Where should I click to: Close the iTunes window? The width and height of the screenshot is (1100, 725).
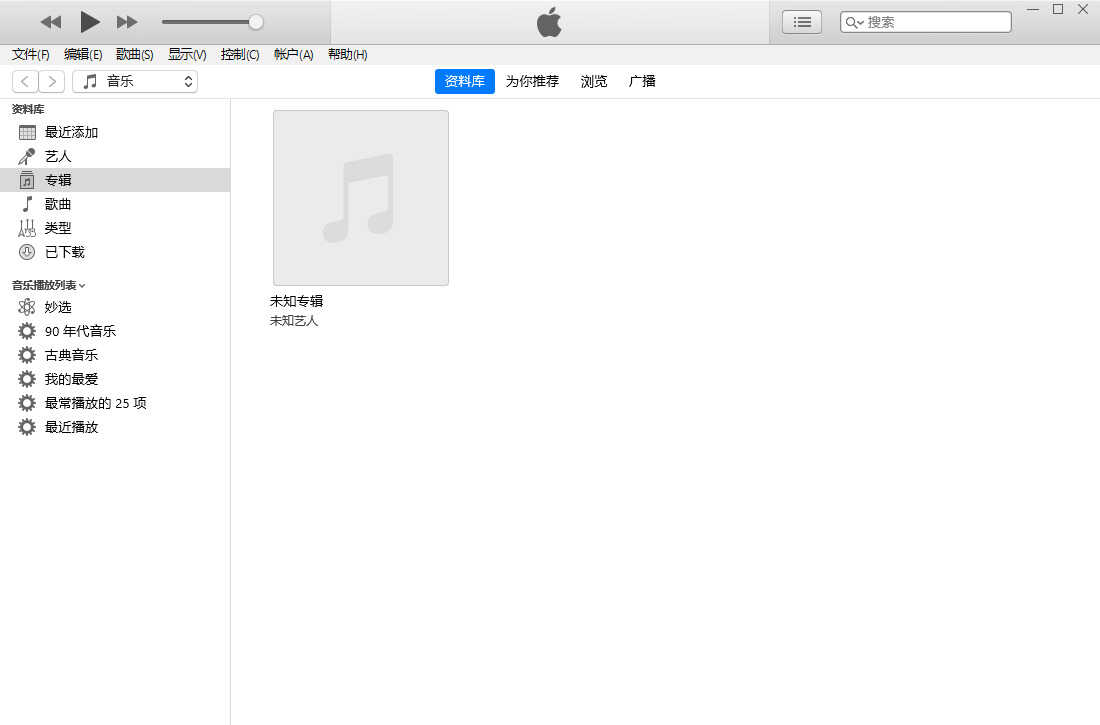pyautogui.click(x=1082, y=10)
